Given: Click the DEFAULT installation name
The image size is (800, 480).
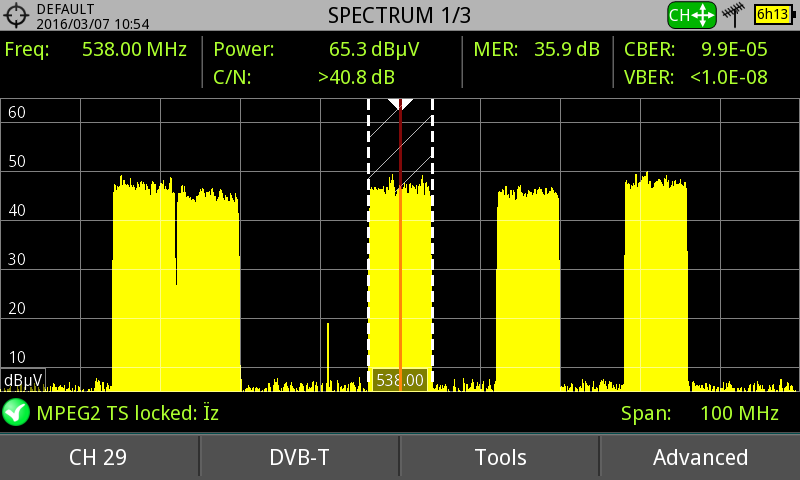Looking at the screenshot, I should pyautogui.click(x=65, y=9).
